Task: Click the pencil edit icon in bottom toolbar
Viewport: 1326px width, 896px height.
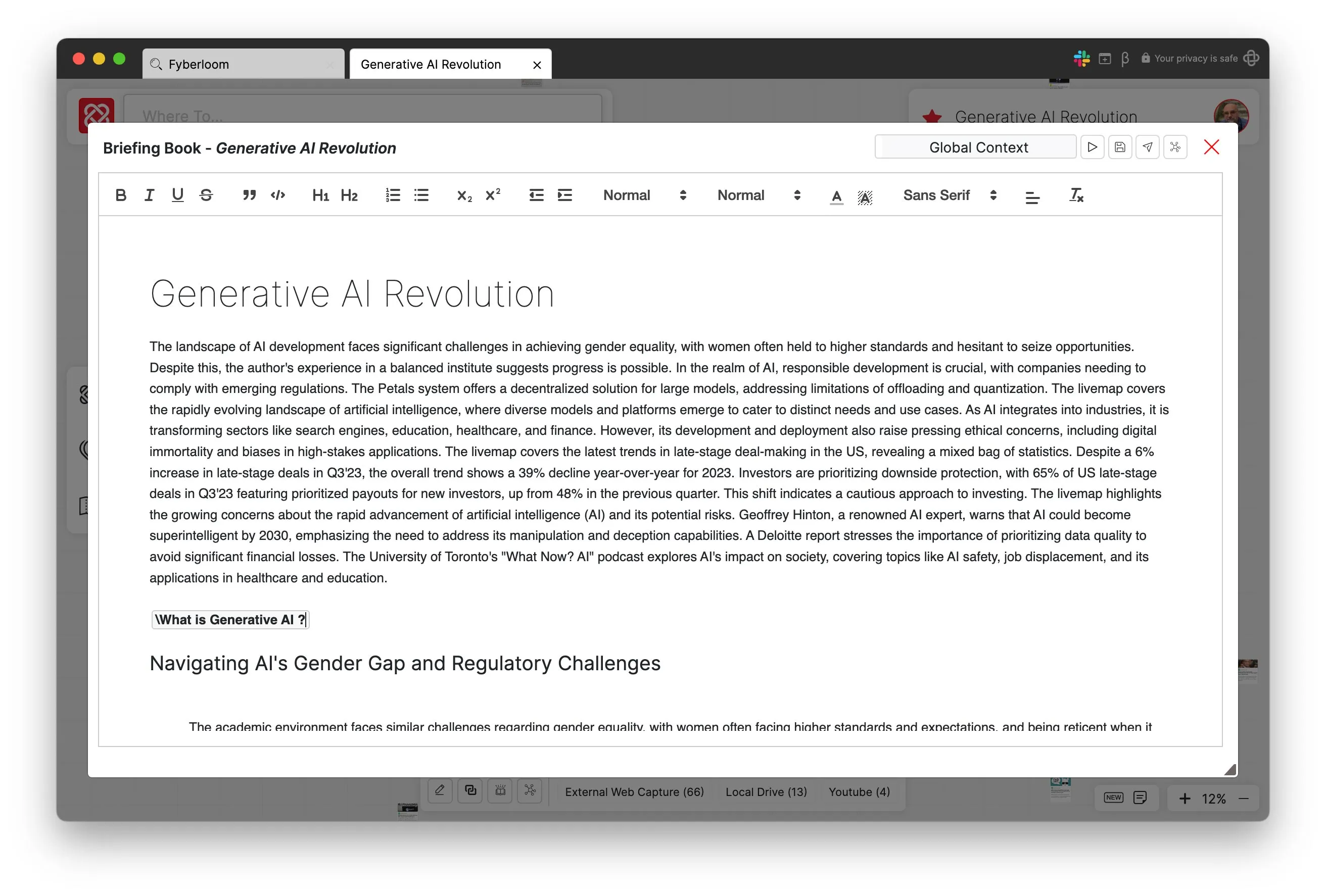Action: [440, 790]
